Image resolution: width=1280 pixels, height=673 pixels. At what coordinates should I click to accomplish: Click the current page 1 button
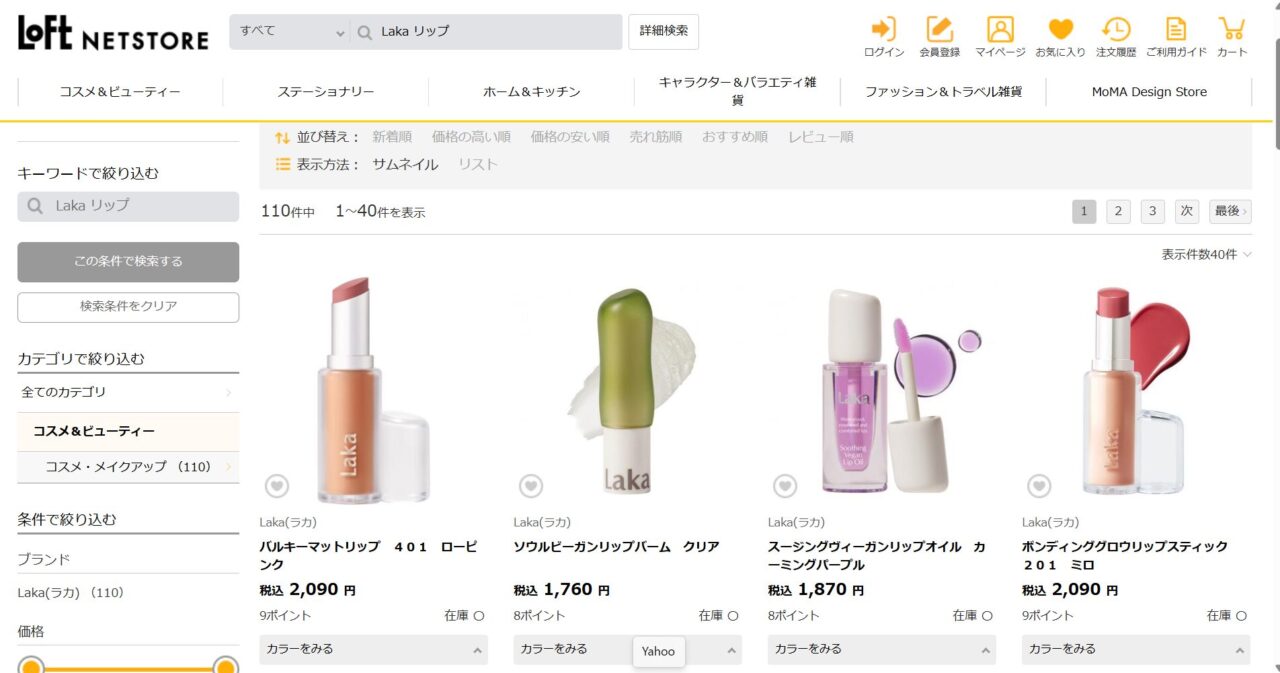1084,211
